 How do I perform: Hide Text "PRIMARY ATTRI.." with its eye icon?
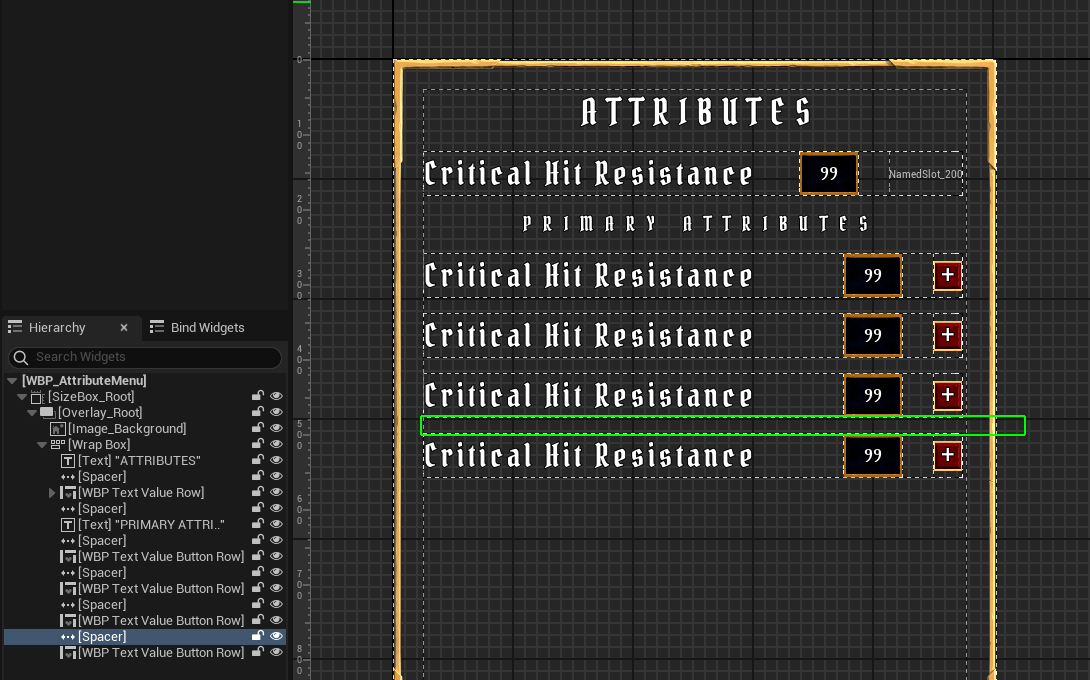pos(276,524)
